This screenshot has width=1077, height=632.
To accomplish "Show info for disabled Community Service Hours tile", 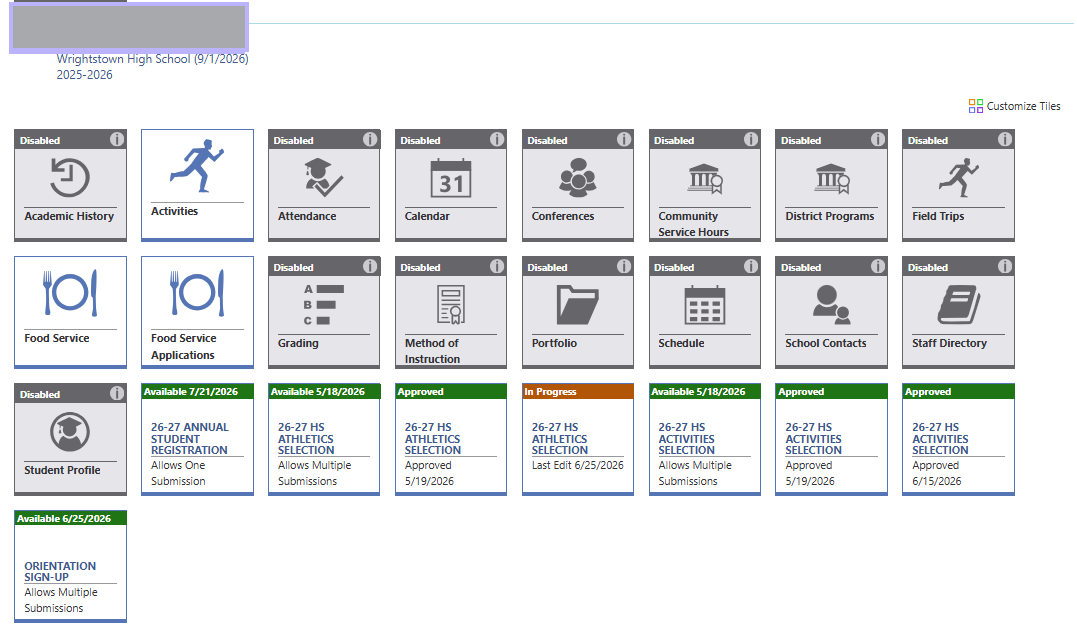I will coord(751,139).
